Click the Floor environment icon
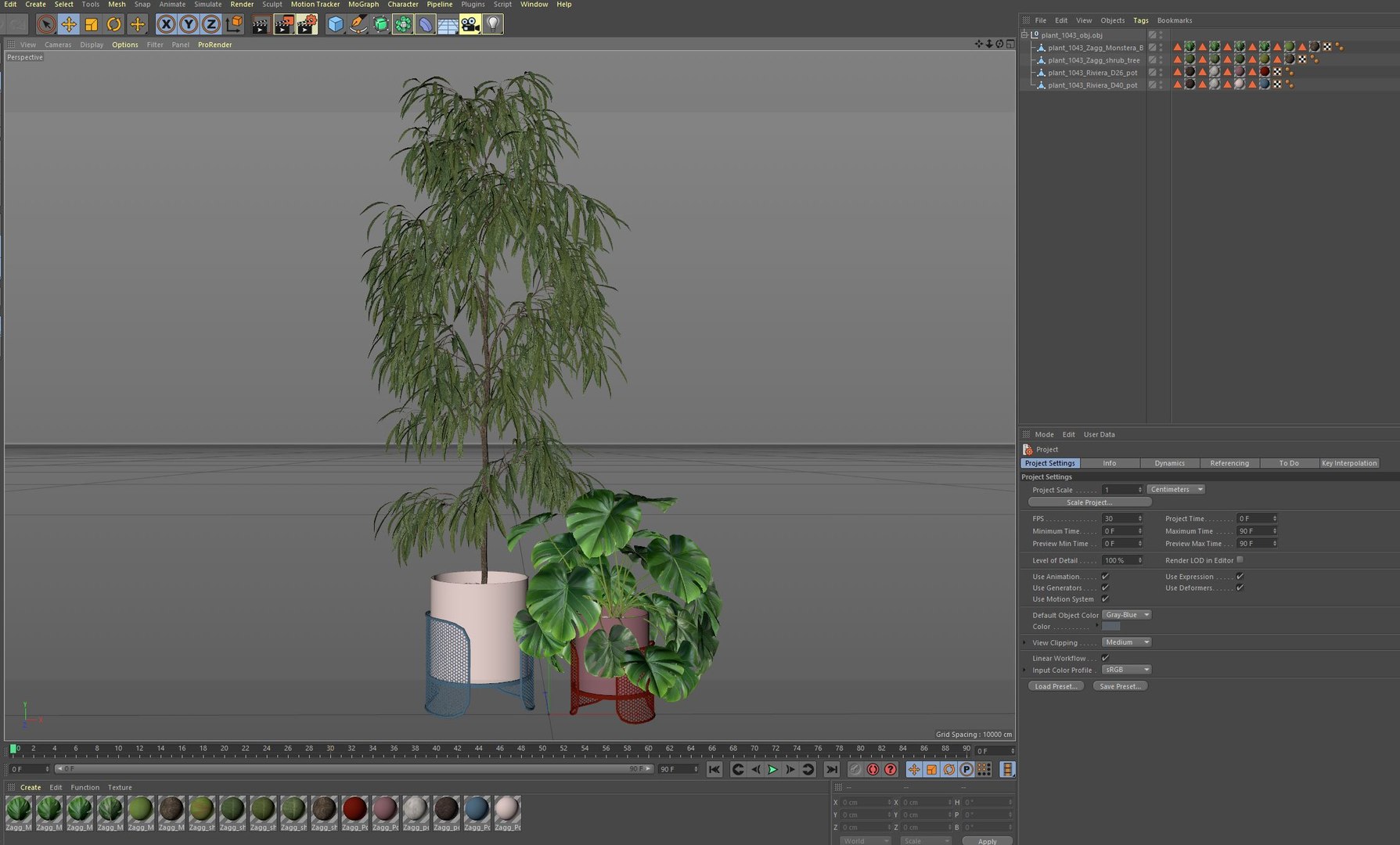Screen dimensions: 1400x845 click(x=448, y=24)
